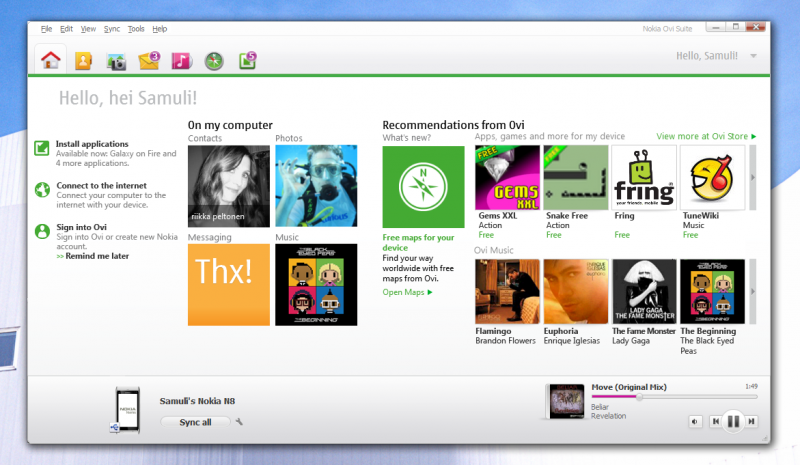Viewport: 800px width, 465px height.
Task: Open Free maps for your device link
Action: tap(418, 242)
